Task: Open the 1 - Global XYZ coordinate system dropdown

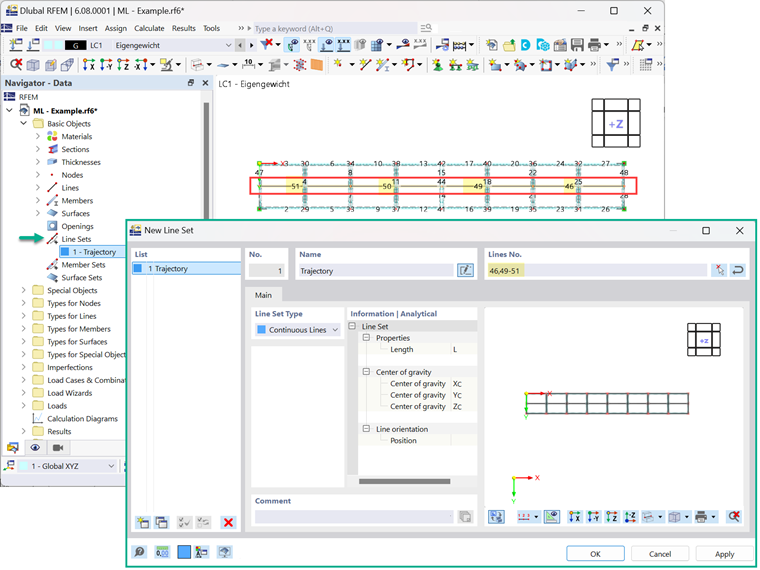Action: (111, 466)
